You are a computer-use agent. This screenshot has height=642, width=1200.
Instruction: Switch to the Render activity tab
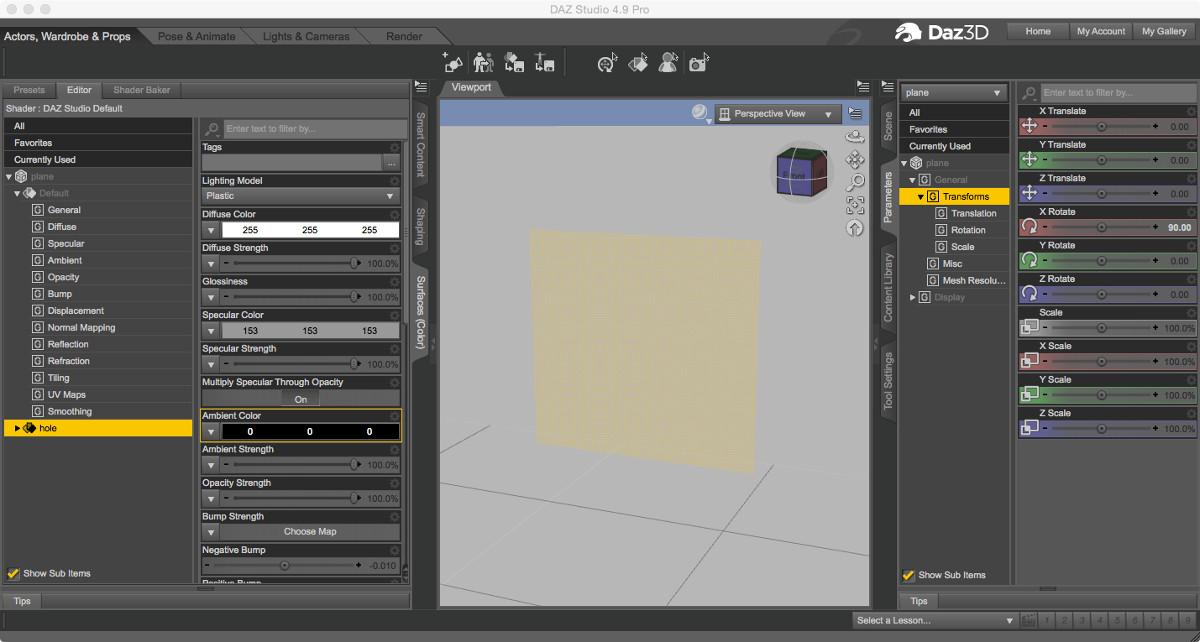(404, 36)
